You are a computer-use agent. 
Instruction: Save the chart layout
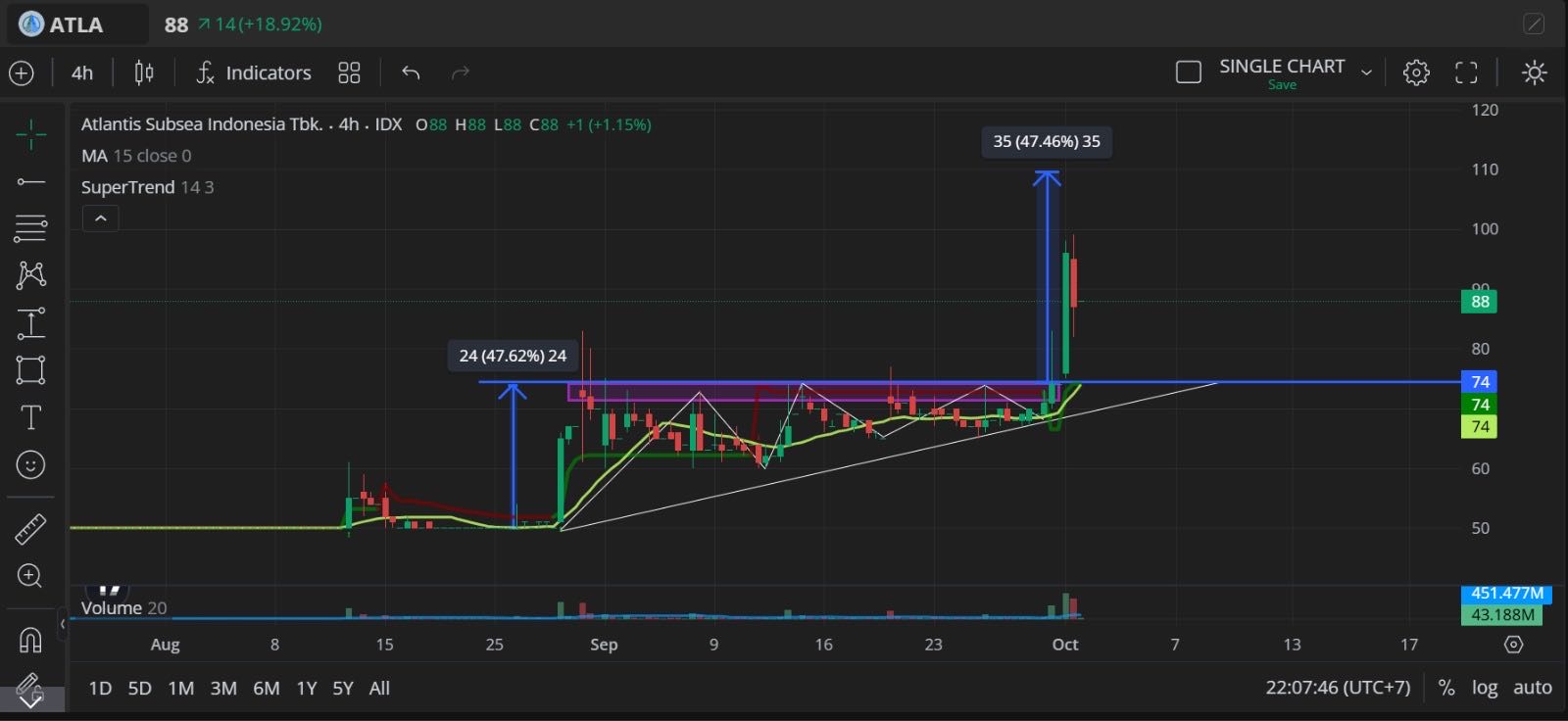pyautogui.click(x=1282, y=85)
